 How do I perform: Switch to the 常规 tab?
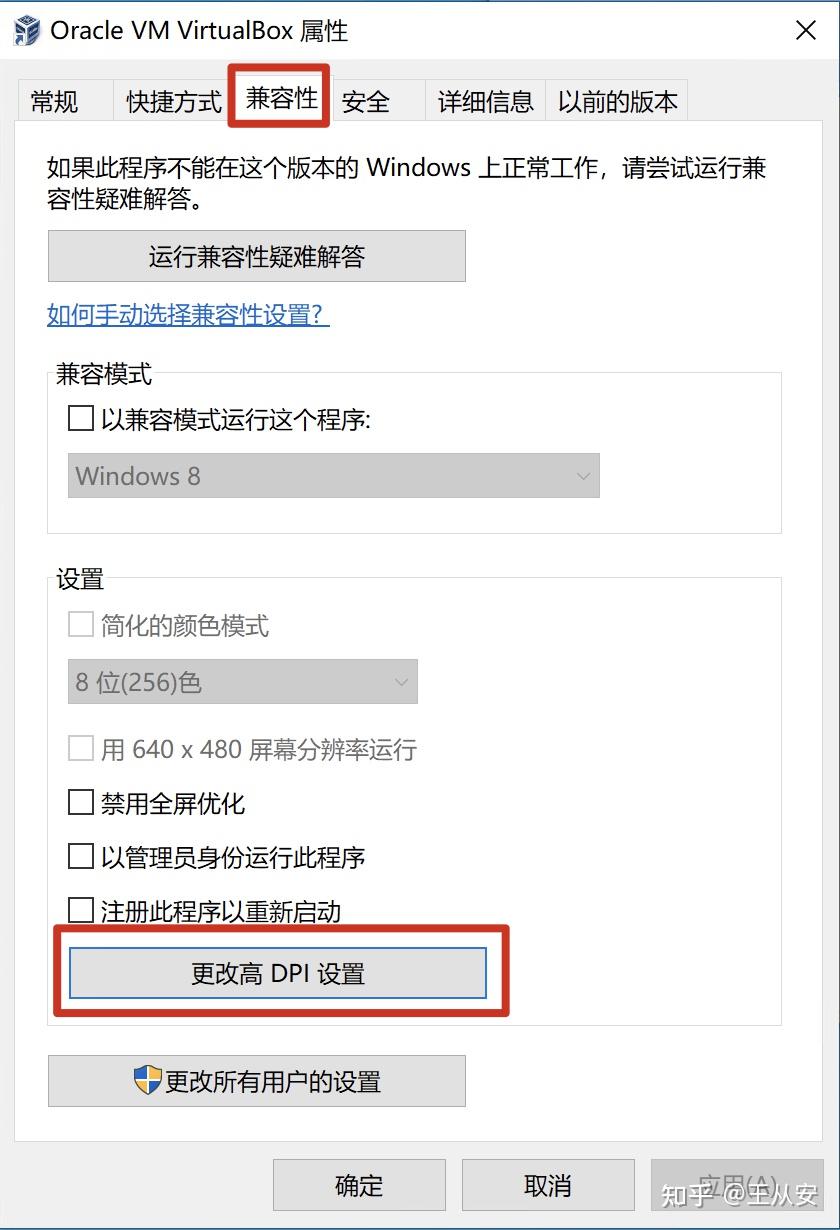click(x=55, y=101)
